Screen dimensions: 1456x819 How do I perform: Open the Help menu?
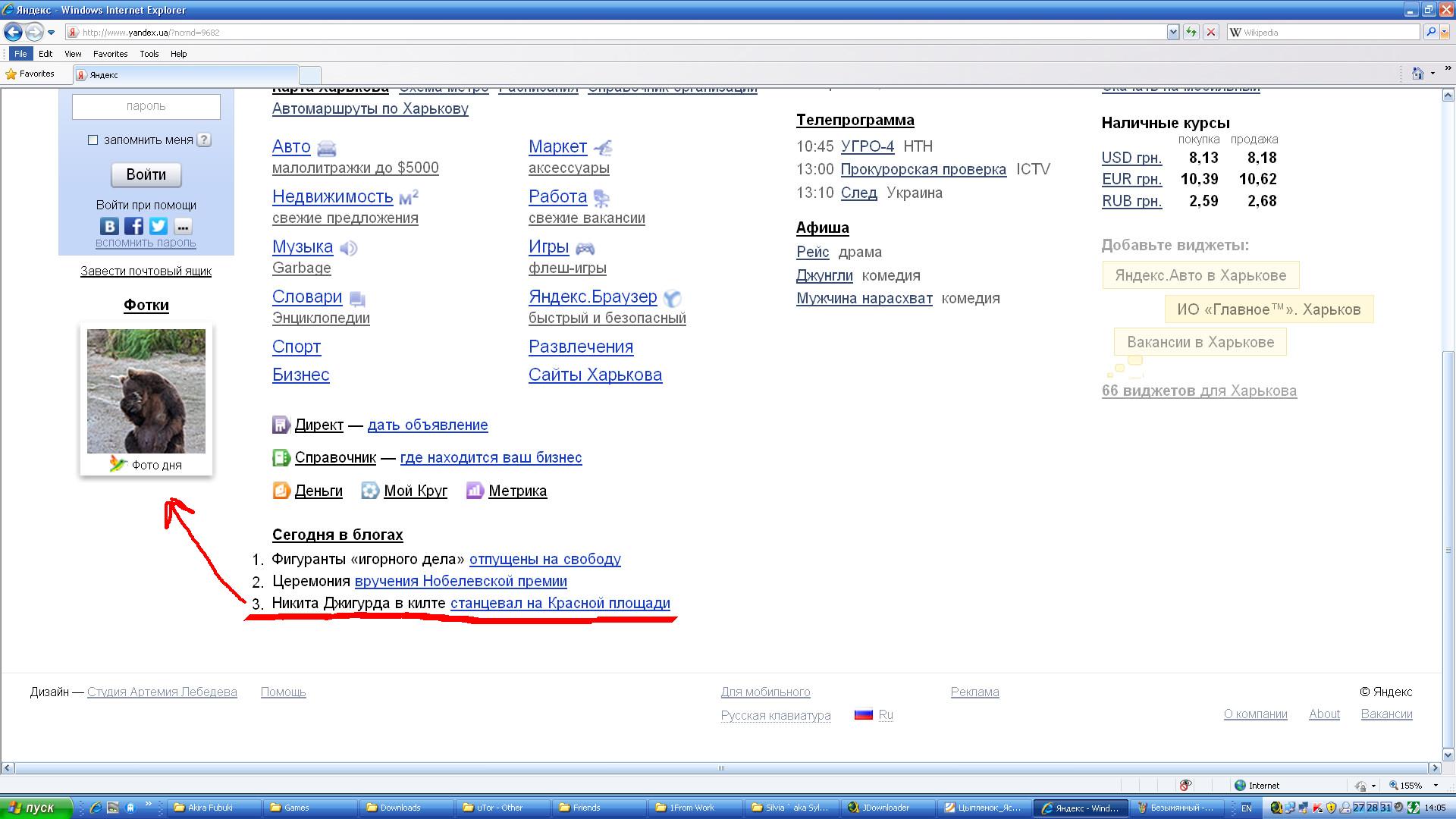click(x=178, y=54)
